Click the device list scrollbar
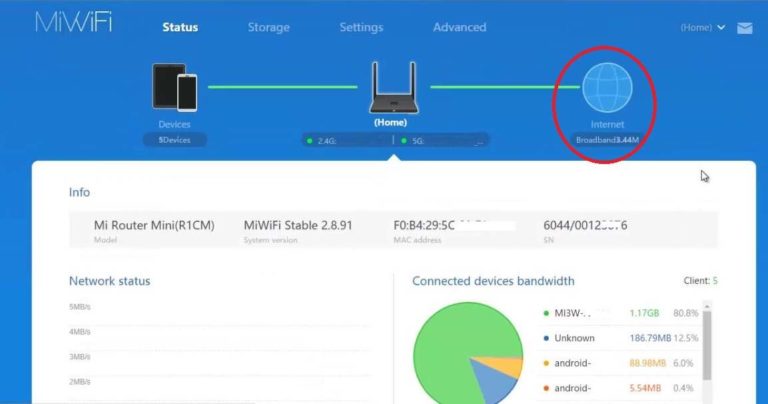The height and width of the screenshot is (404, 768). click(708, 345)
